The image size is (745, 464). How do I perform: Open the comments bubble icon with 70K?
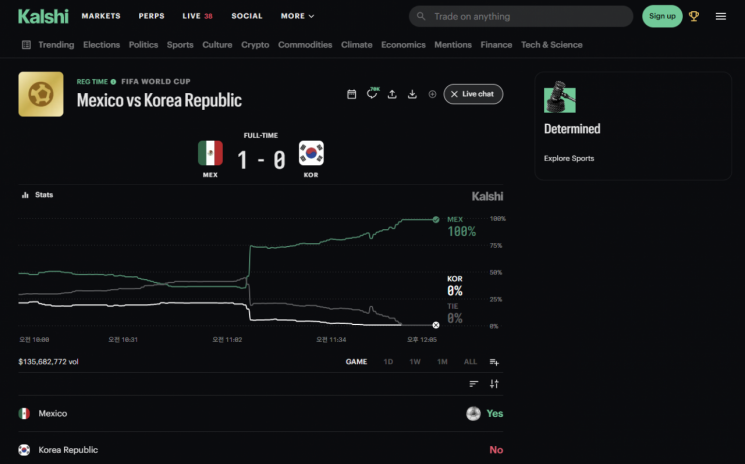372,94
